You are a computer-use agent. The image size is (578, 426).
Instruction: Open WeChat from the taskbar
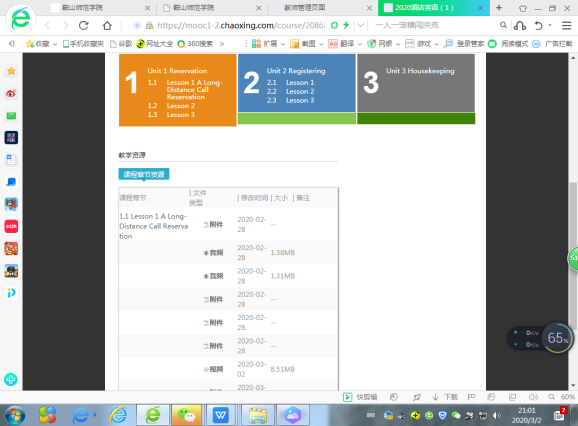coord(187,415)
